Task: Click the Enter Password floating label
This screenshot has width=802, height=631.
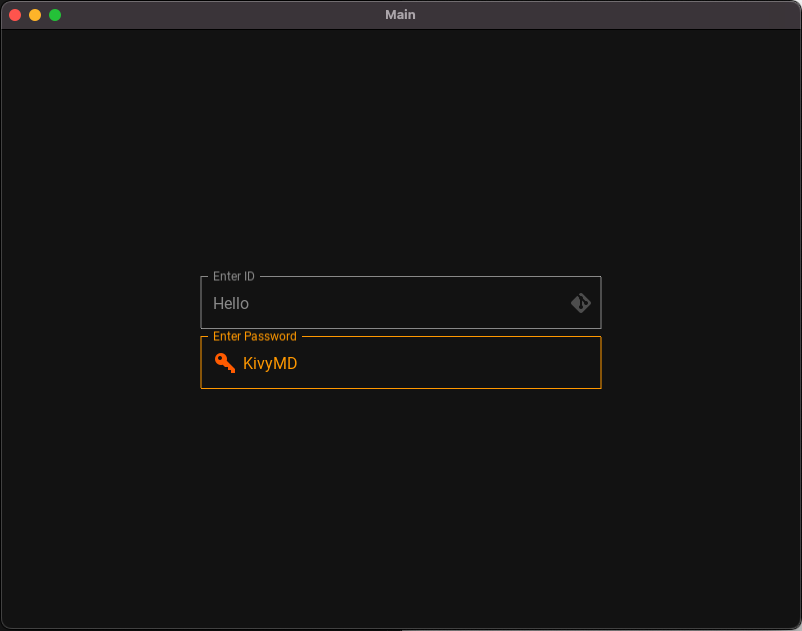Action: click(x=255, y=336)
